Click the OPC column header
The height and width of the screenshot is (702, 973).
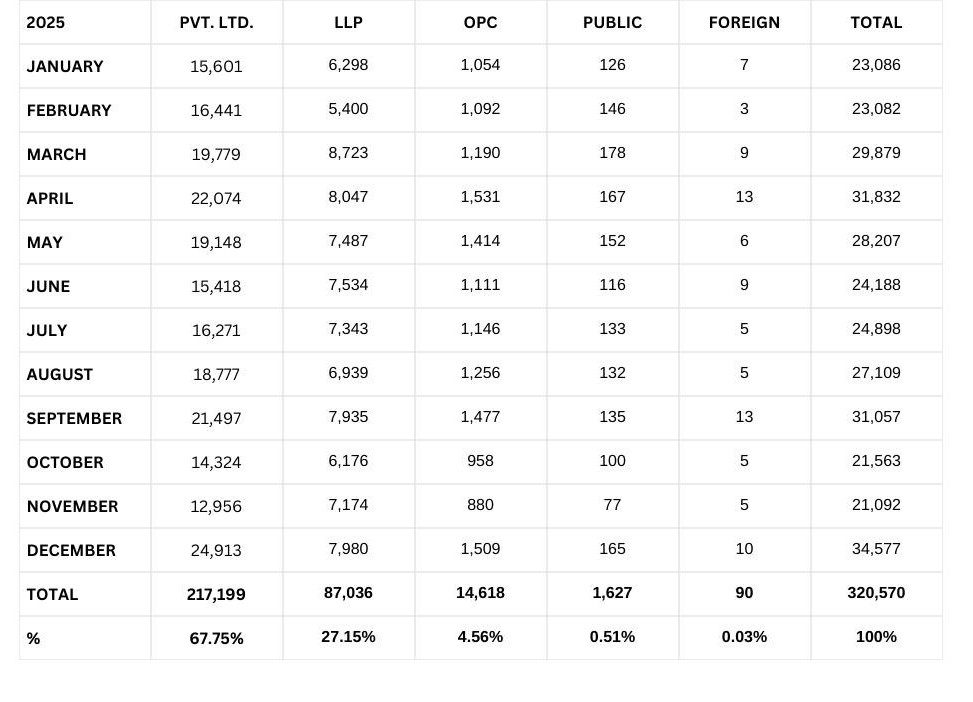[x=480, y=22]
